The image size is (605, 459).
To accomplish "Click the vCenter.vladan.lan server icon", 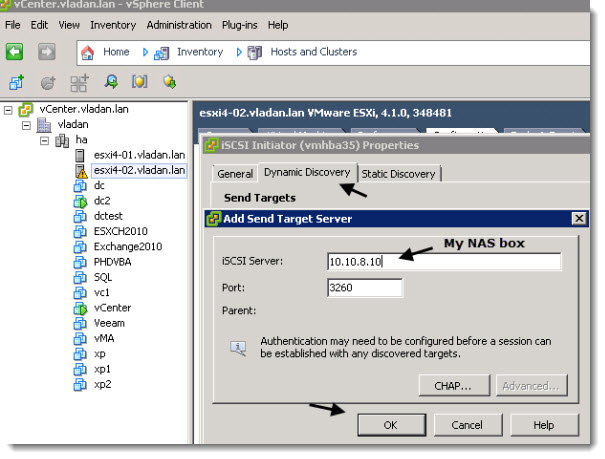I will point(25,110).
